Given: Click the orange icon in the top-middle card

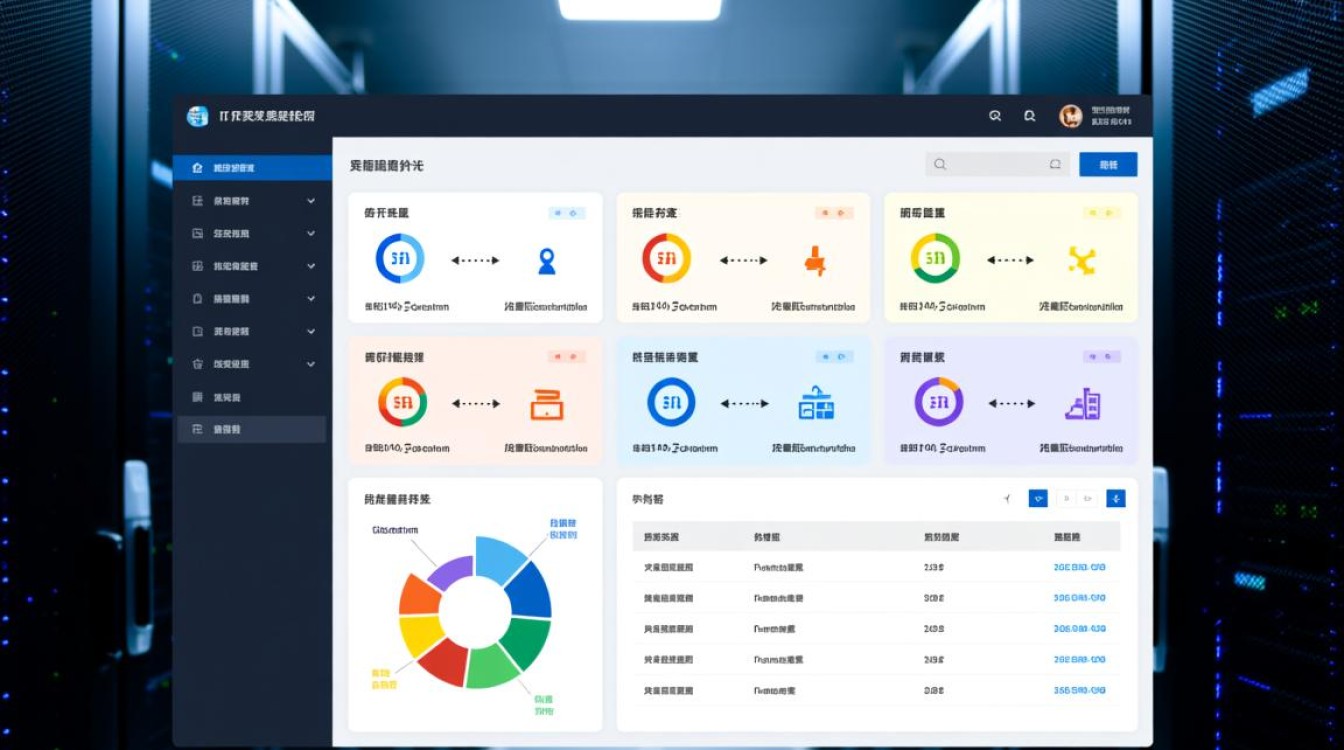Looking at the screenshot, I should (x=815, y=260).
